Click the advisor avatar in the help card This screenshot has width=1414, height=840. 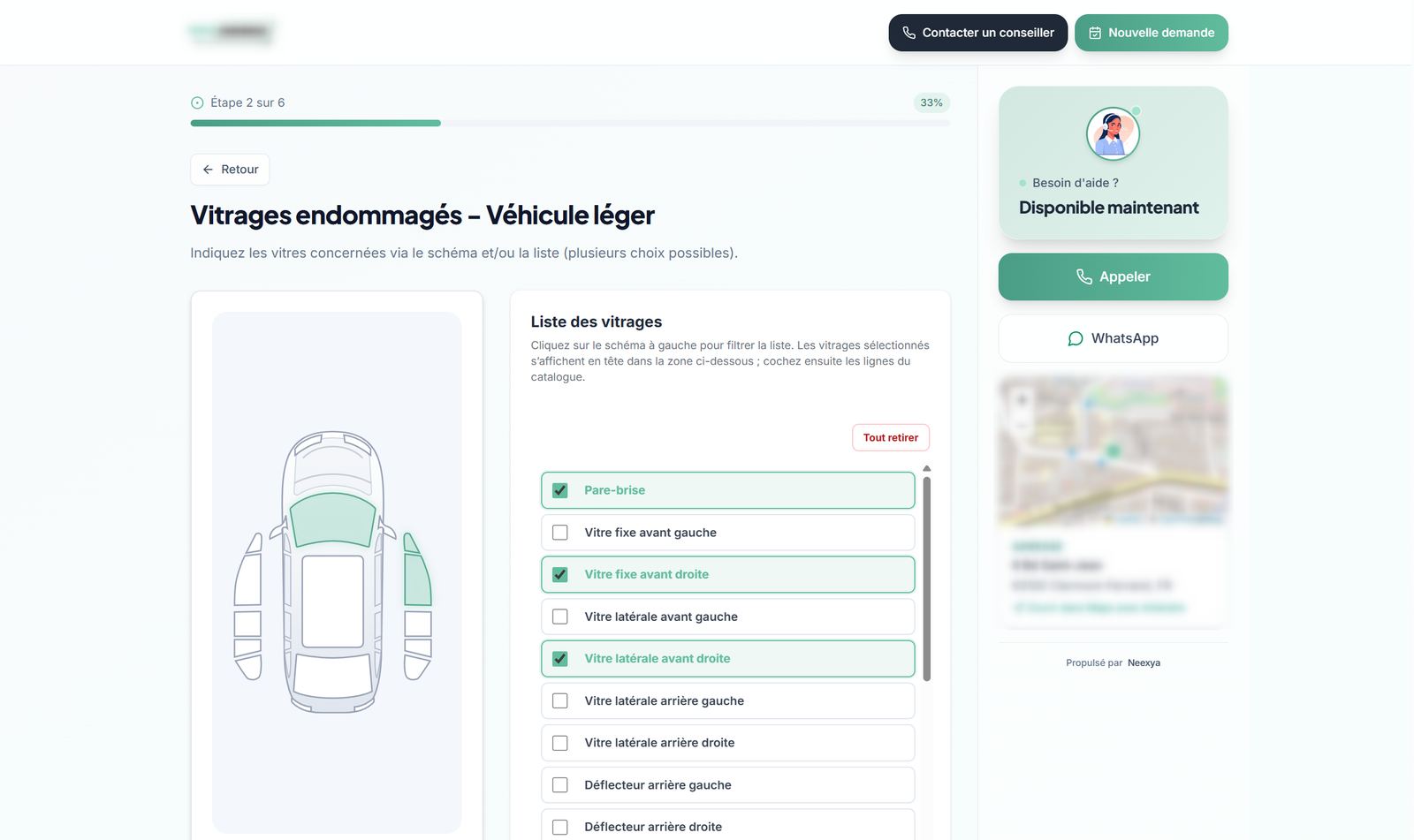(1113, 133)
